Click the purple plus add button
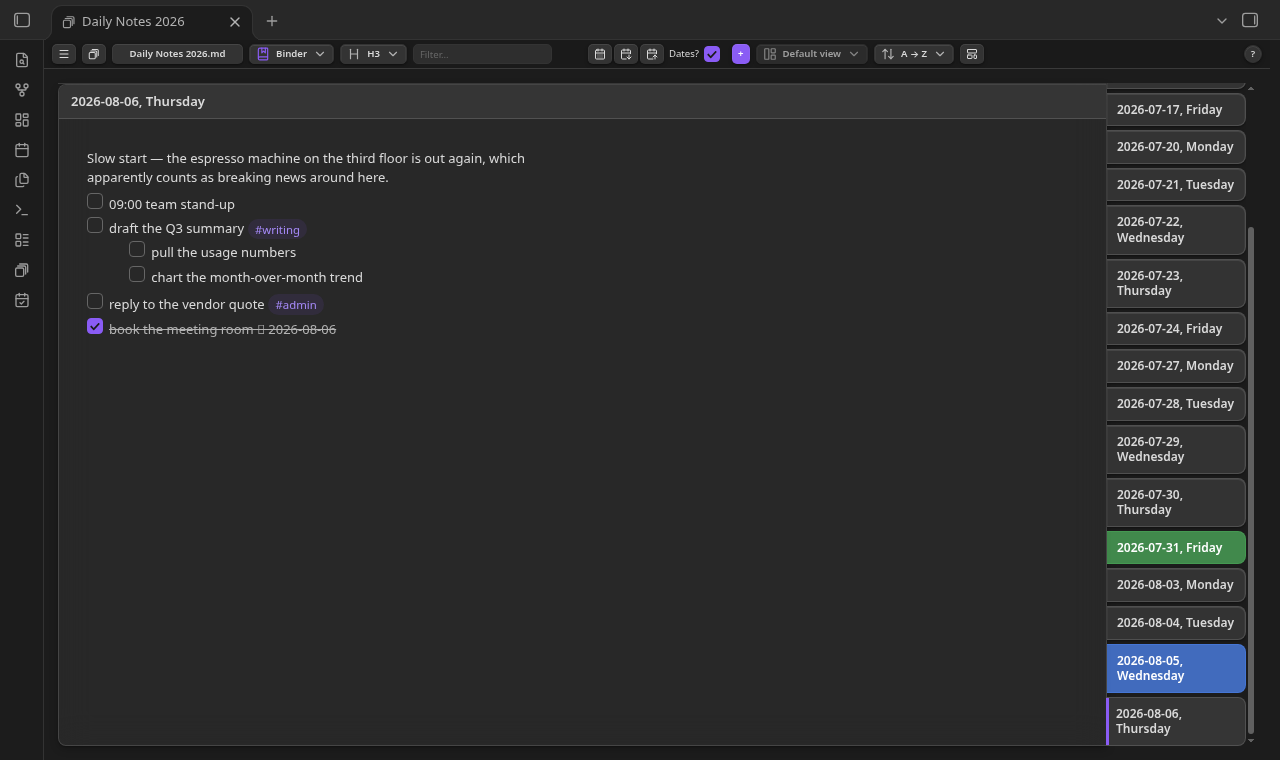The width and height of the screenshot is (1280, 760). pyautogui.click(x=741, y=54)
